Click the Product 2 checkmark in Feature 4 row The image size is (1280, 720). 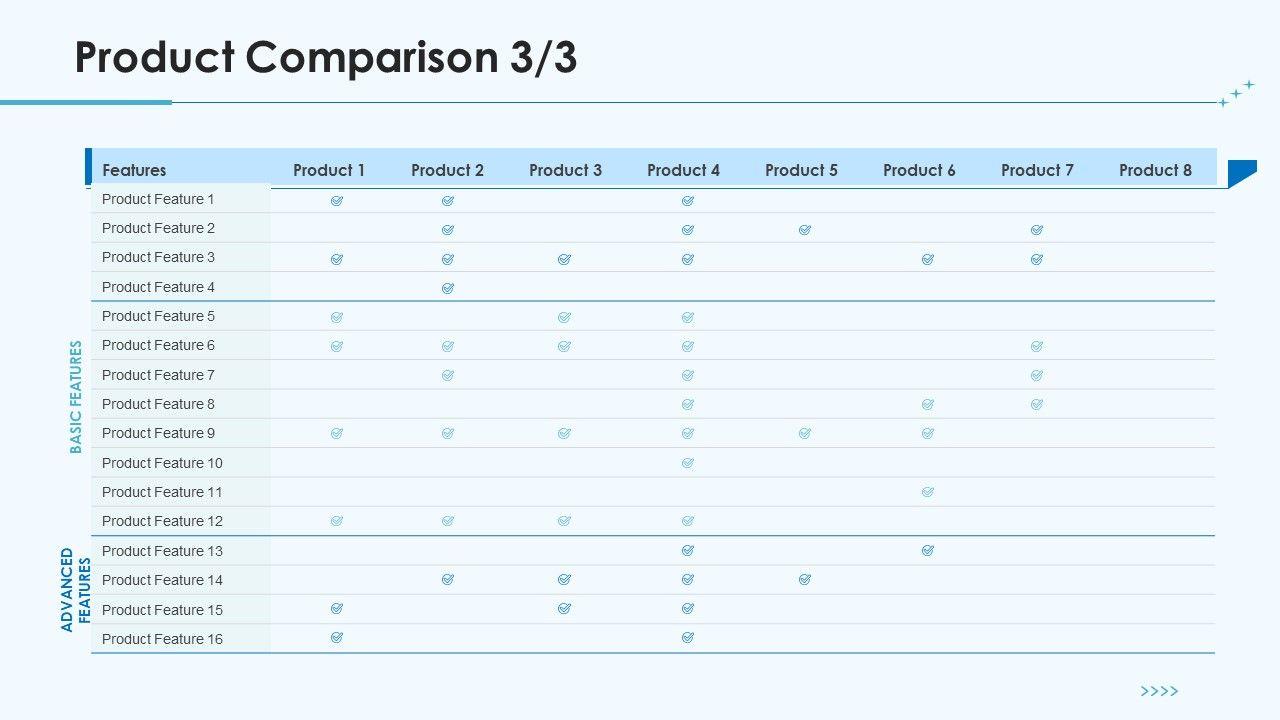(x=448, y=288)
